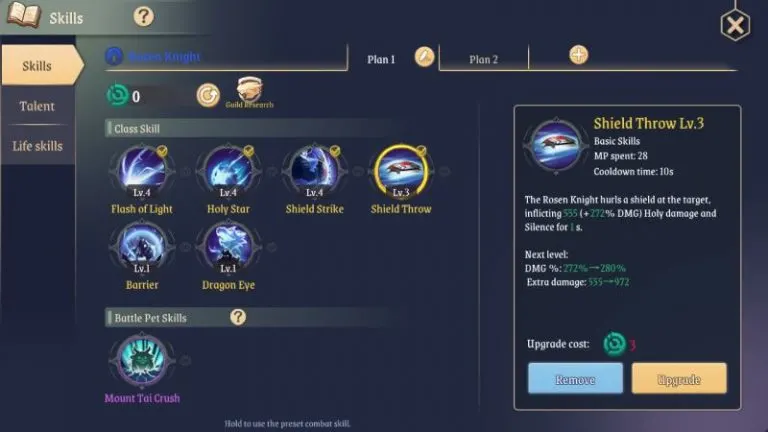Viewport: 768px width, 432px height.
Task: Select the Mount Tai Crush pet skill
Action: [x=142, y=360]
